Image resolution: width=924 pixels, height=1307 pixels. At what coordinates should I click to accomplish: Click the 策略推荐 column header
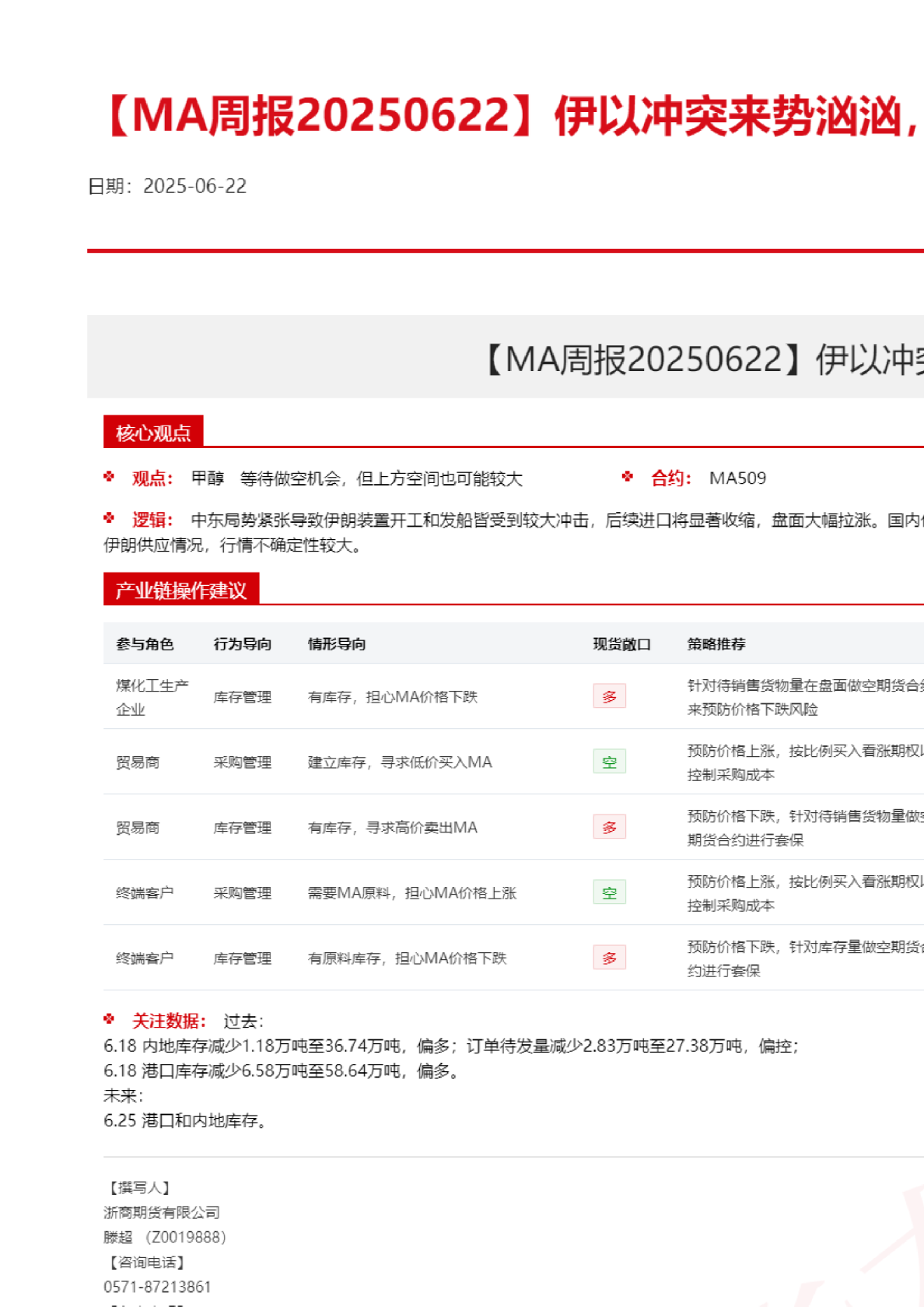click(716, 644)
